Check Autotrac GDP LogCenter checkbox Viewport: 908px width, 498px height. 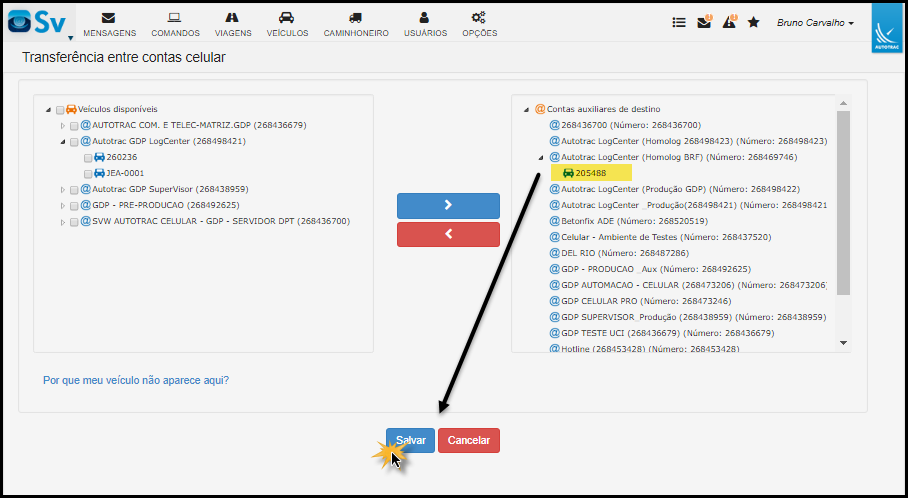[74, 142]
